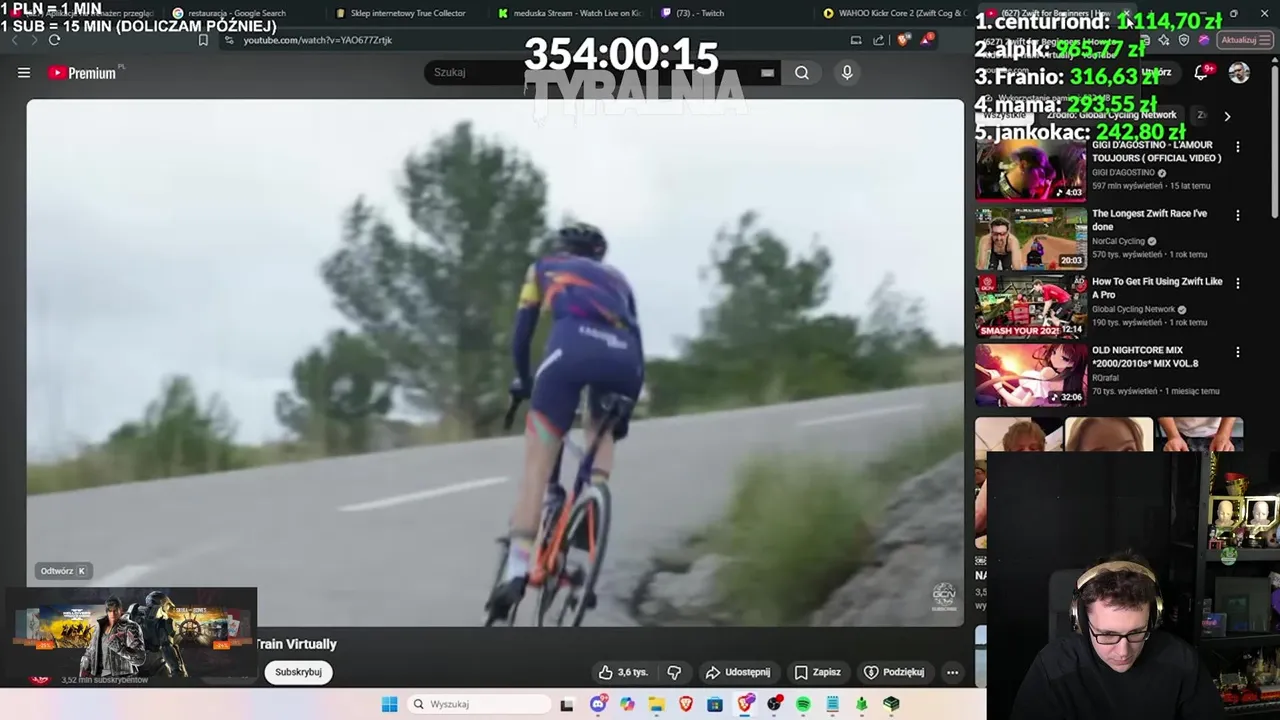Switch to the (73) - Twitch tab
Image resolution: width=1280 pixels, height=720 pixels.
(x=692, y=13)
